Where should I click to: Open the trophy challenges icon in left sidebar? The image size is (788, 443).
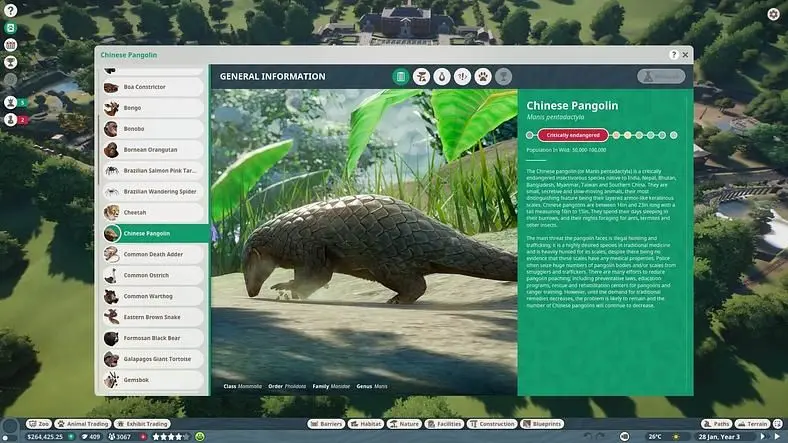click(11, 62)
